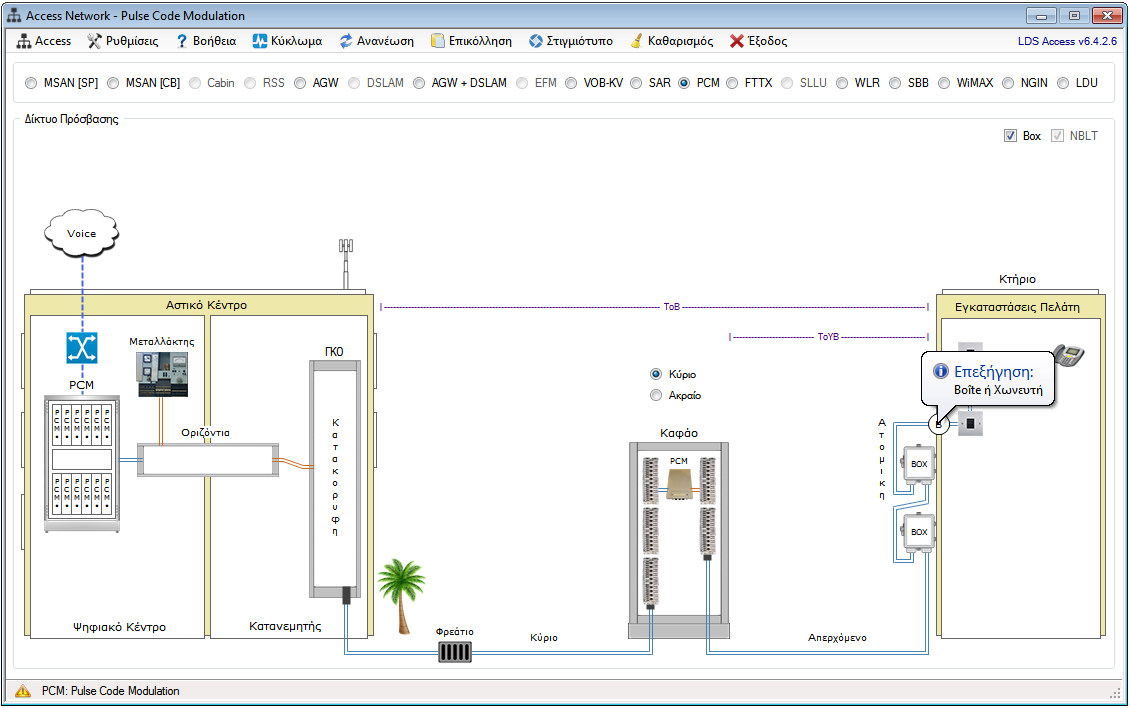Click the Voice cloud icon
Image resolution: width=1130 pixels, height=708 pixels.
click(x=81, y=234)
